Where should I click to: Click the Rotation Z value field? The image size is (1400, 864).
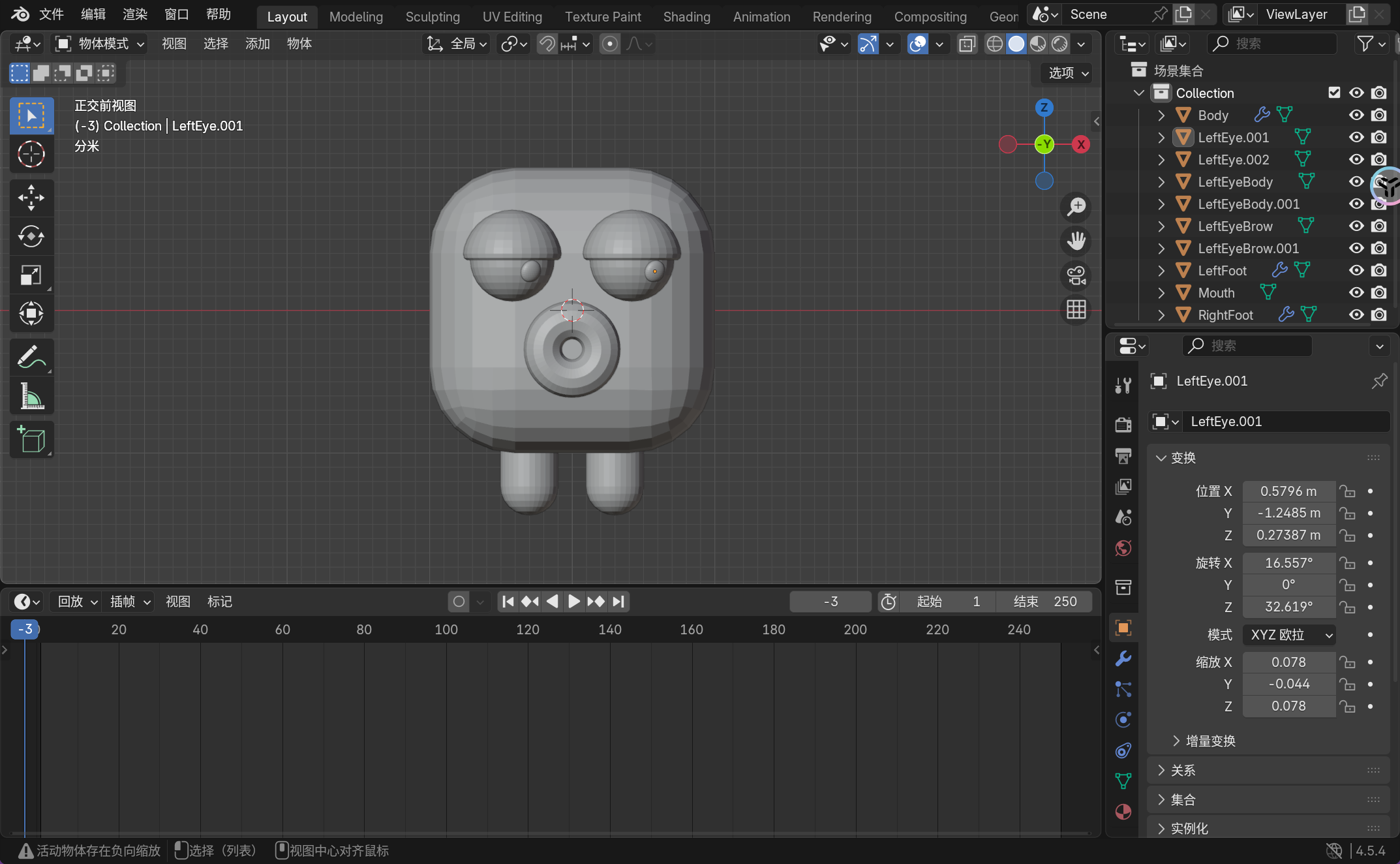1288,607
